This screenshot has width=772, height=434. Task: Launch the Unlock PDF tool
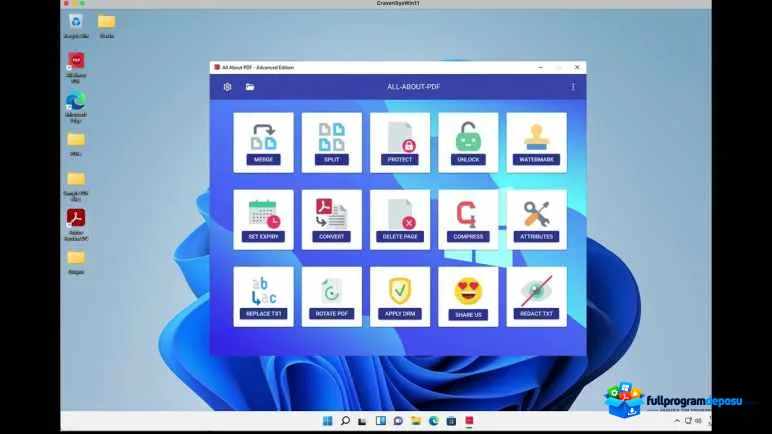pos(468,143)
